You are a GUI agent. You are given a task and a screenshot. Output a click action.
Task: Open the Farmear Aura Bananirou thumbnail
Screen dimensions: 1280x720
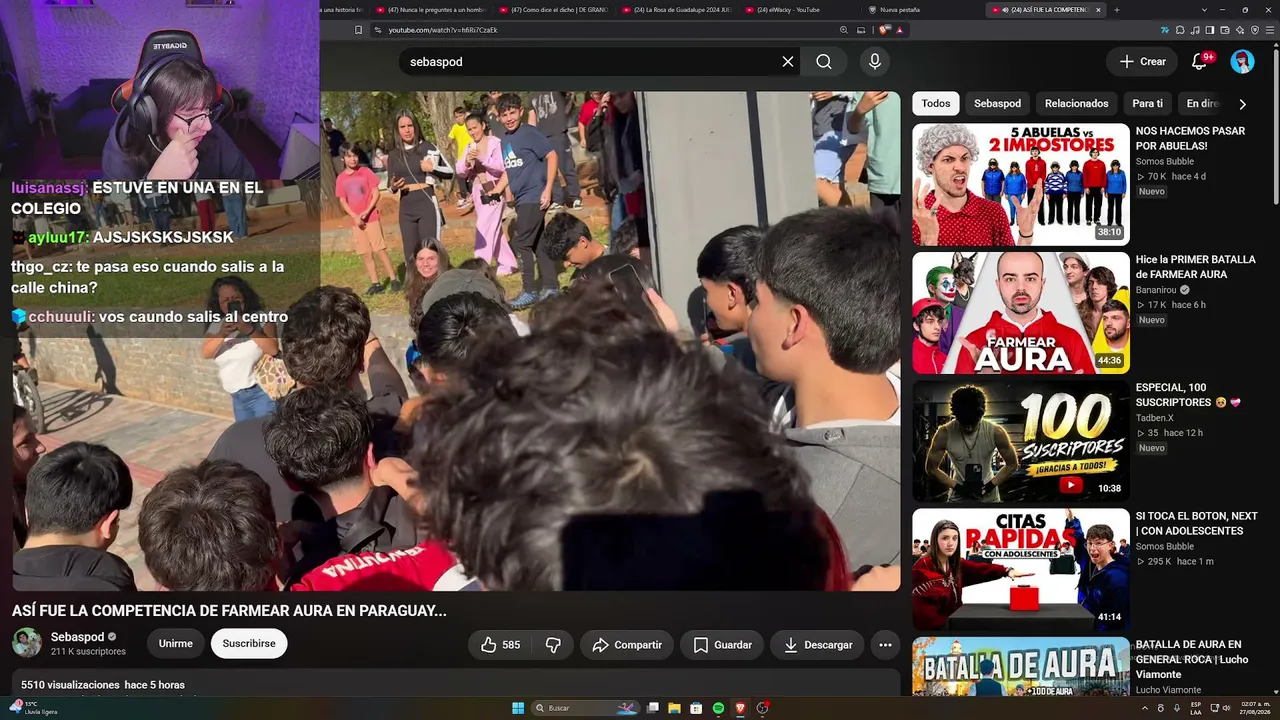pos(1021,313)
